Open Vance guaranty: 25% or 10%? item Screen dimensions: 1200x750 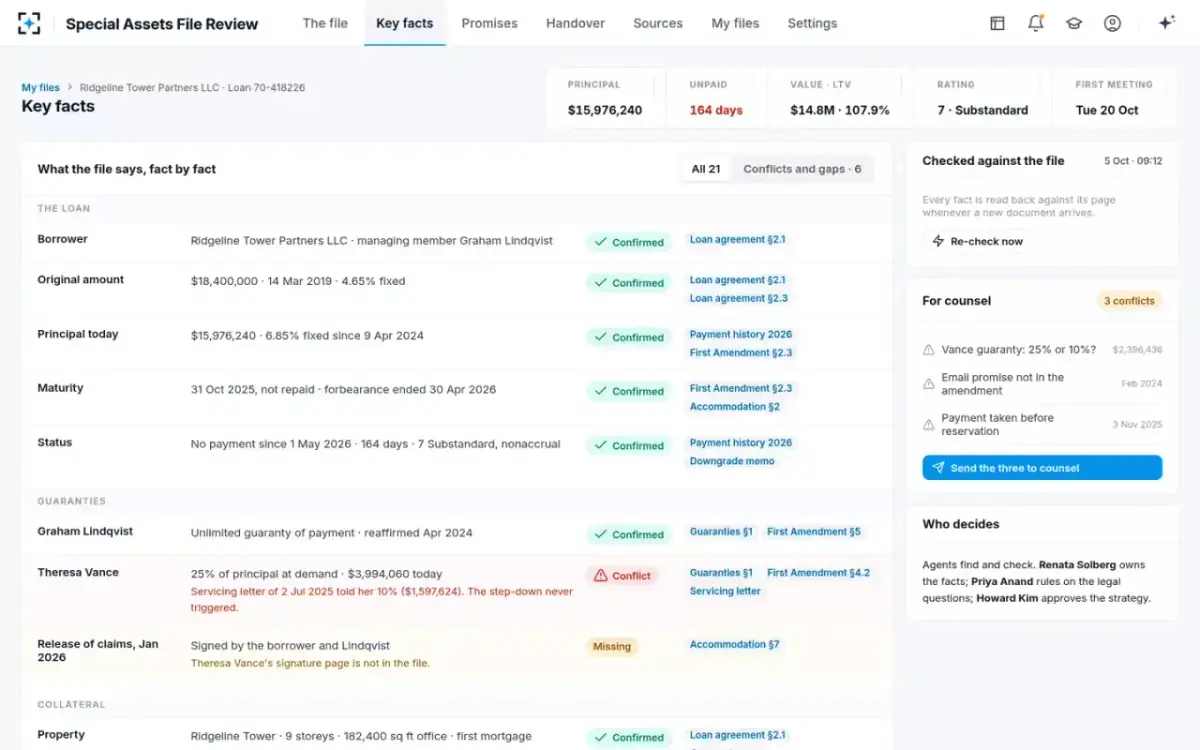1042,350
